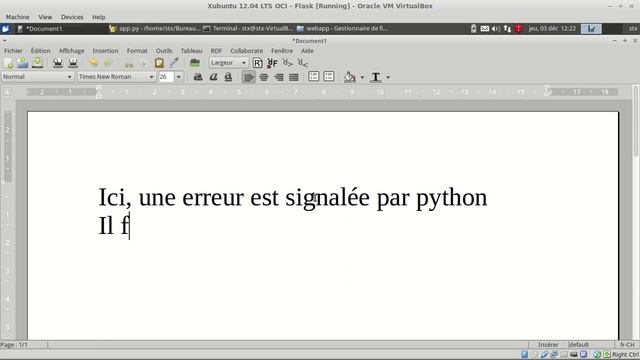The width and height of the screenshot is (640, 360).
Task: Toggle the bullet list button
Action: coord(329,76)
